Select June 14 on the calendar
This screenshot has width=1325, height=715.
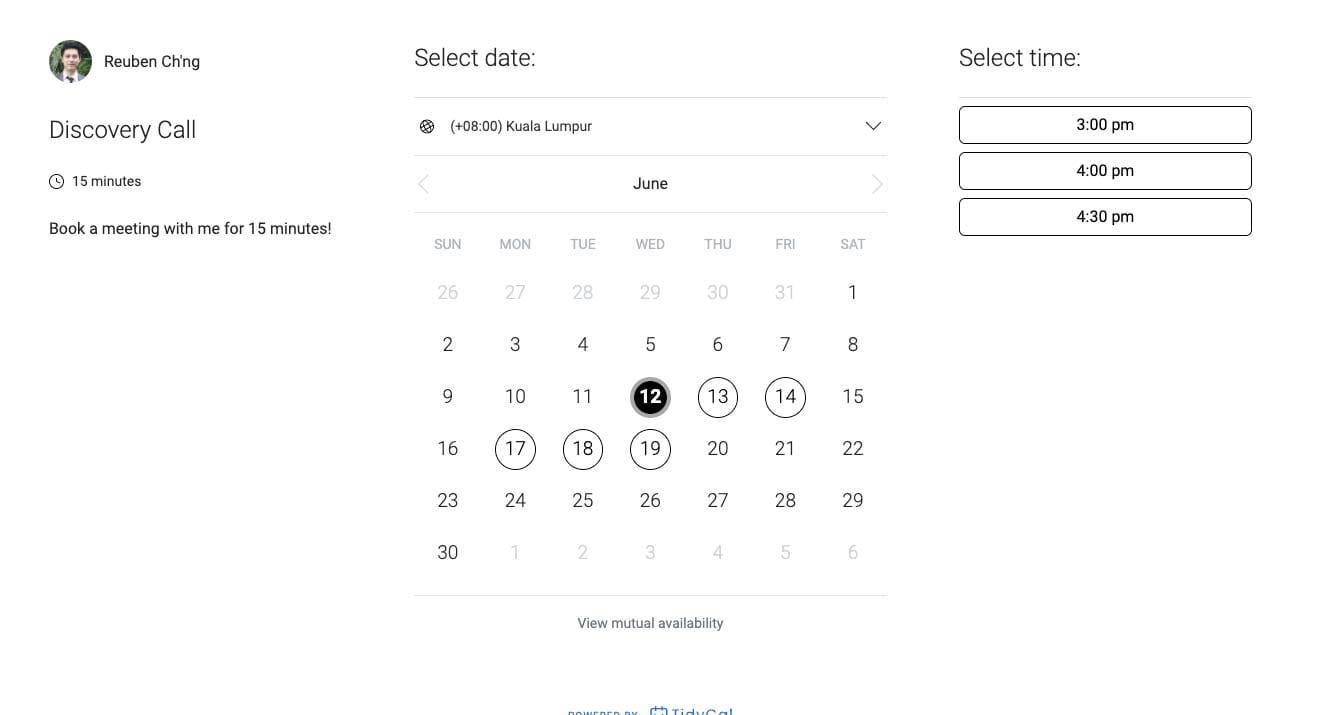(x=785, y=397)
